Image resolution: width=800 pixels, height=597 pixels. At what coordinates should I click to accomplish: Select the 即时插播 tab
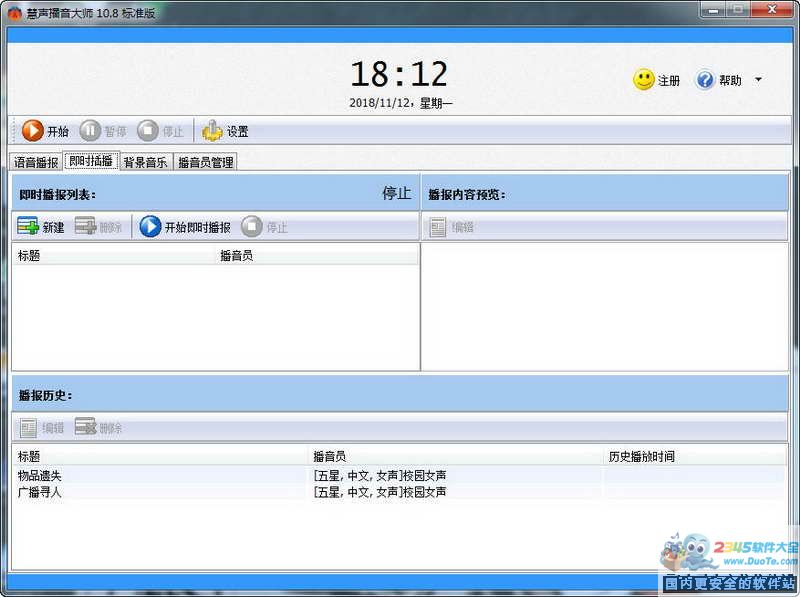tap(91, 161)
